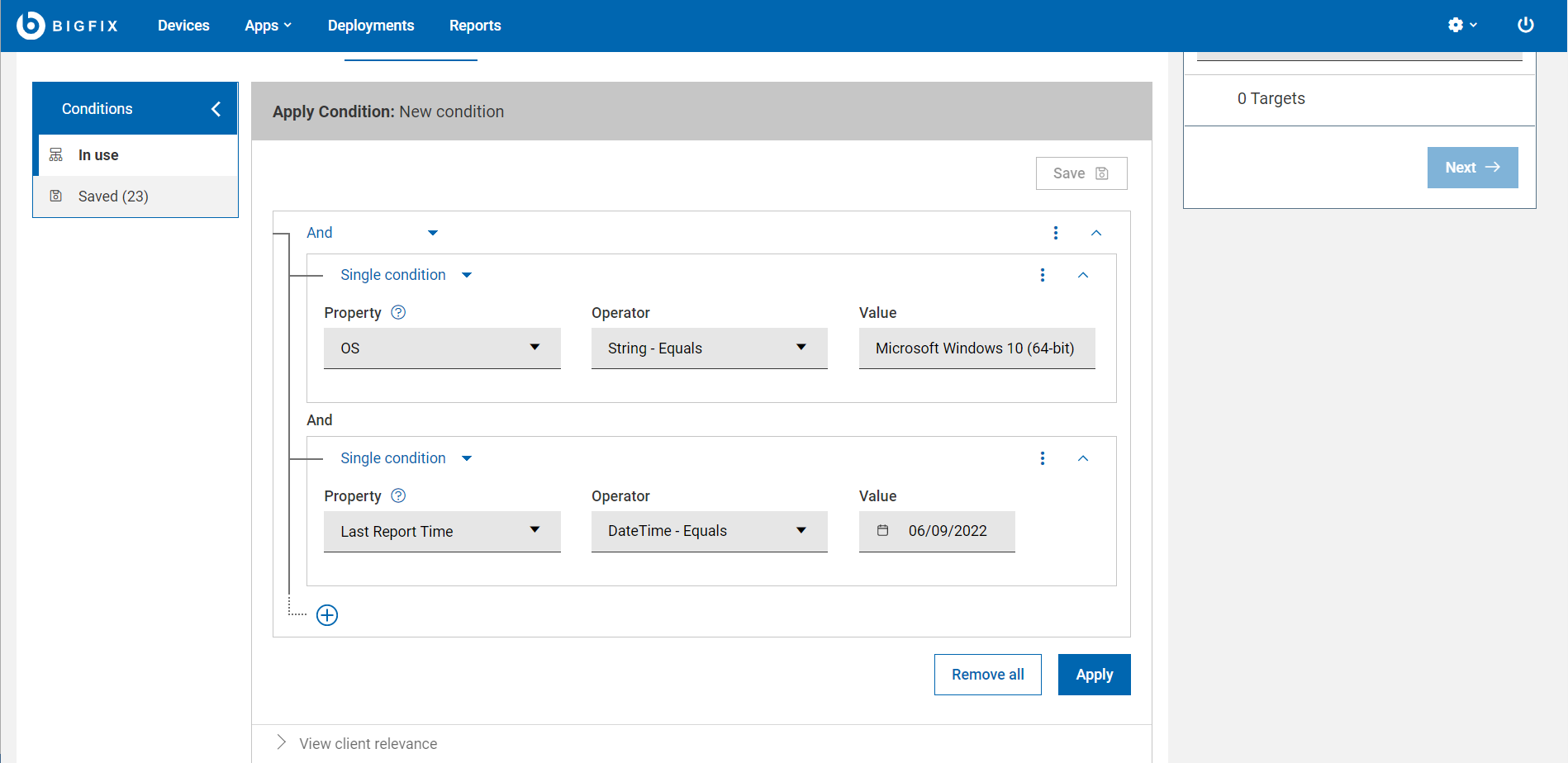Expand View client relevance section
Screen dimensions: 1568x763
coord(282,742)
